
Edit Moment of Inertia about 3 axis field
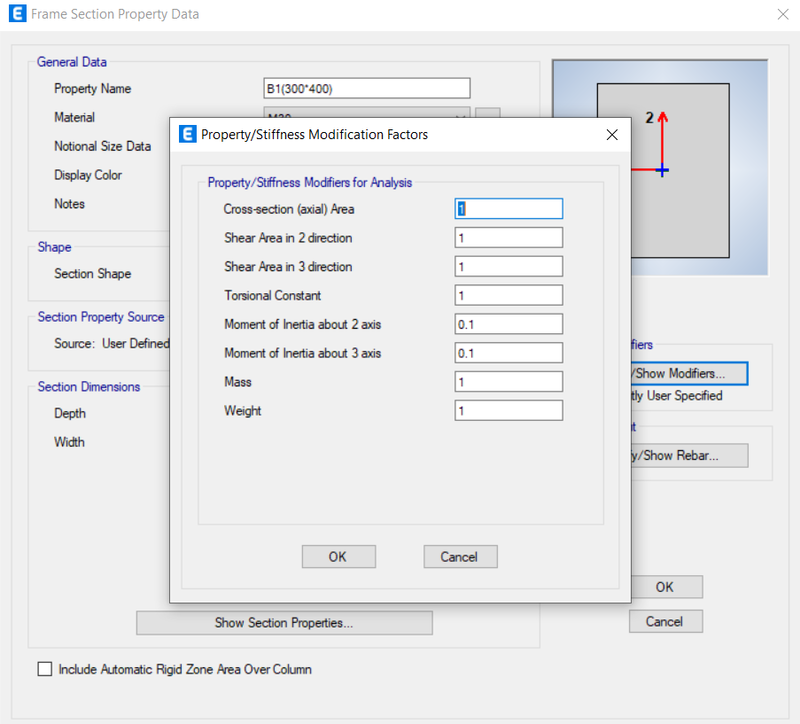pyautogui.click(x=509, y=353)
